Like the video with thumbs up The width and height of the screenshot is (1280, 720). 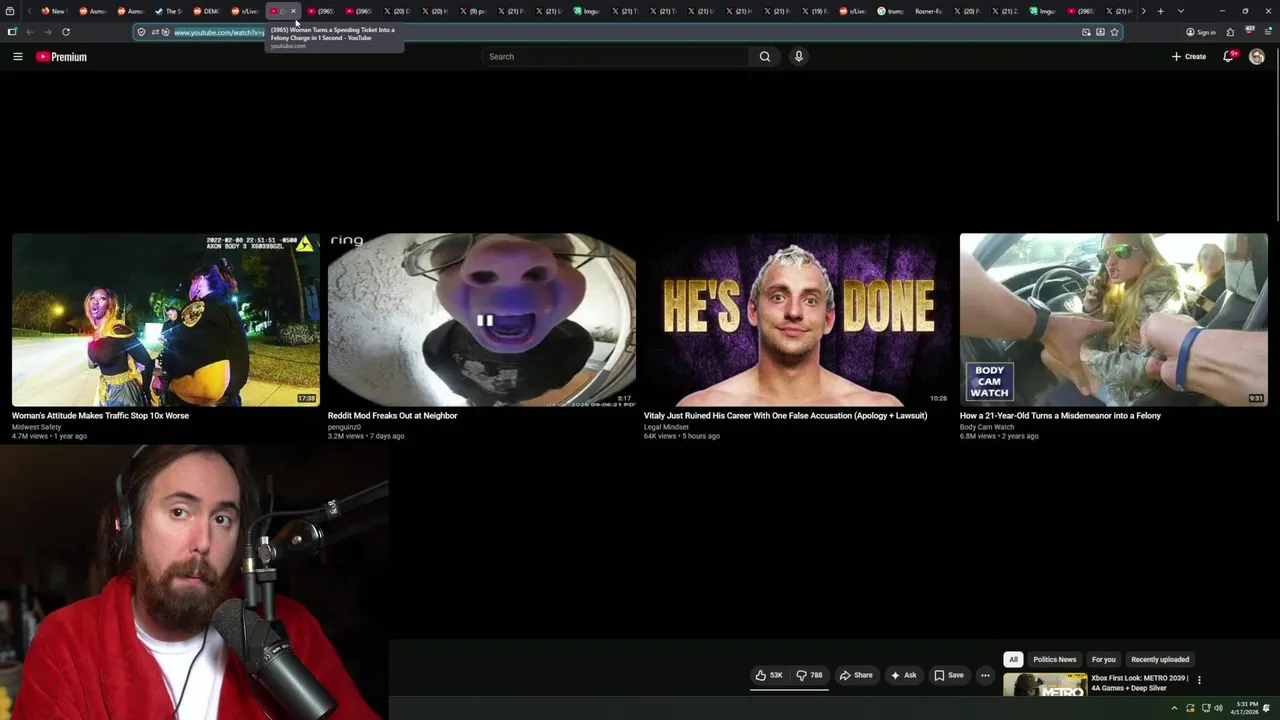tap(769, 675)
